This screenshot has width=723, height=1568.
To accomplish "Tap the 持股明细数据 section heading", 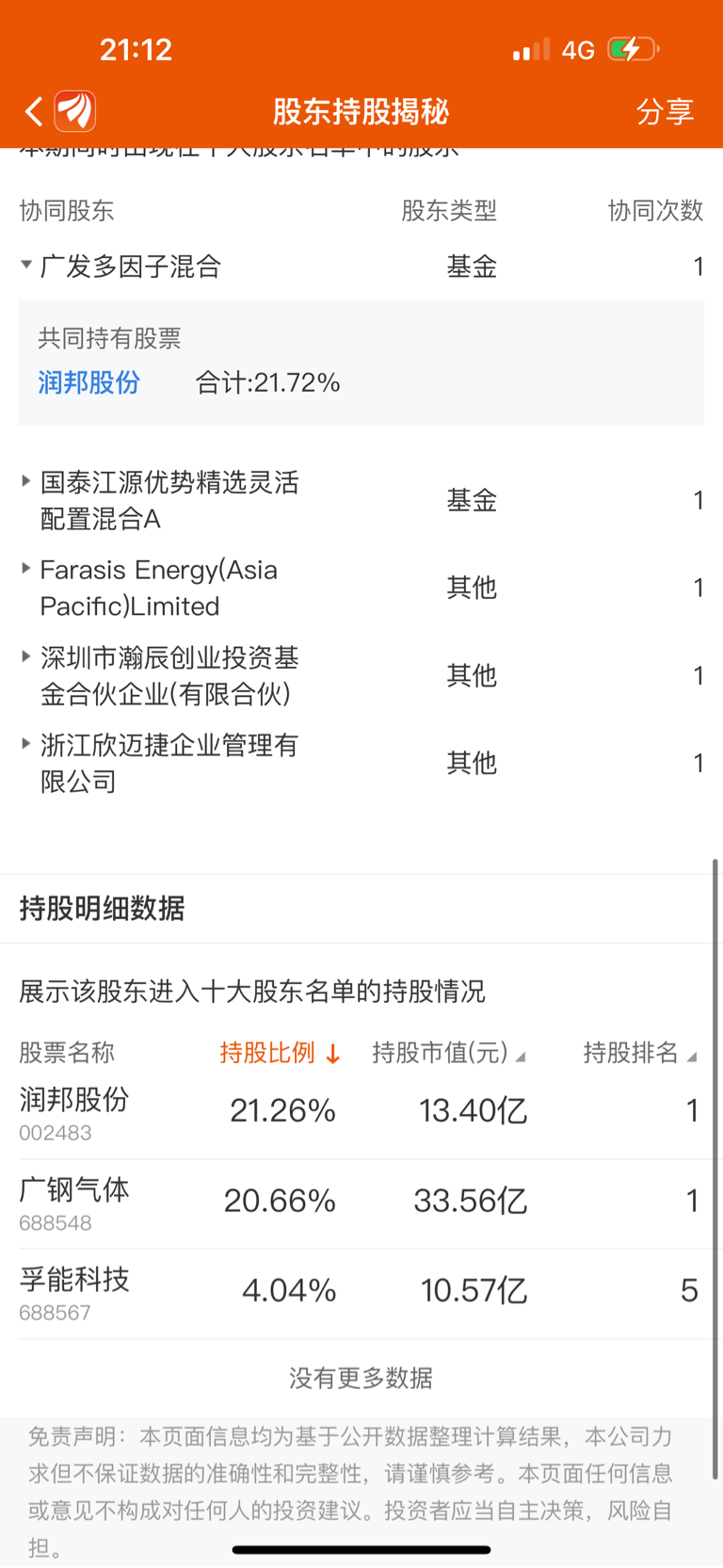I will click(102, 909).
